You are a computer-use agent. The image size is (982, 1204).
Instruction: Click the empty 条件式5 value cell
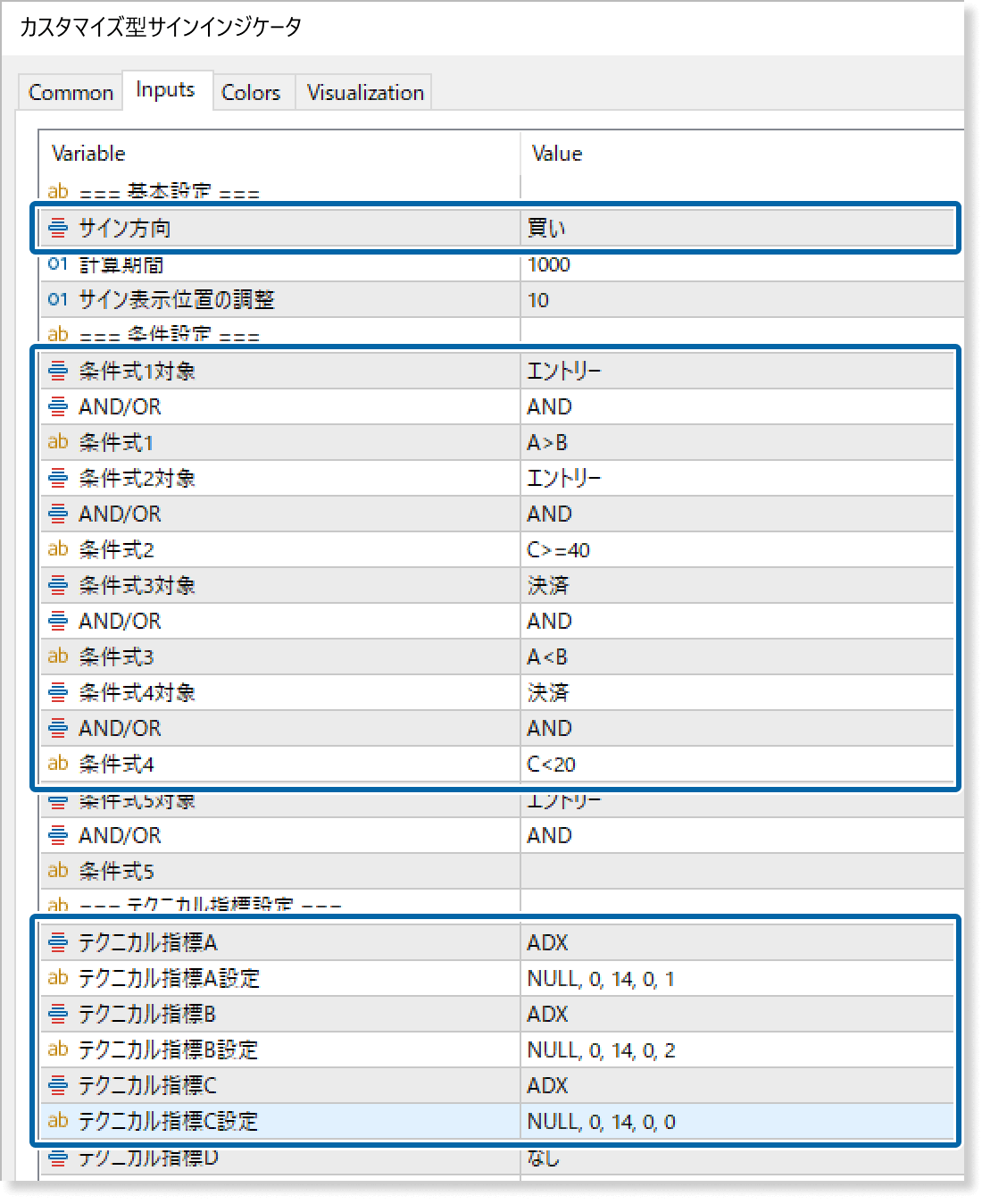pos(741,870)
